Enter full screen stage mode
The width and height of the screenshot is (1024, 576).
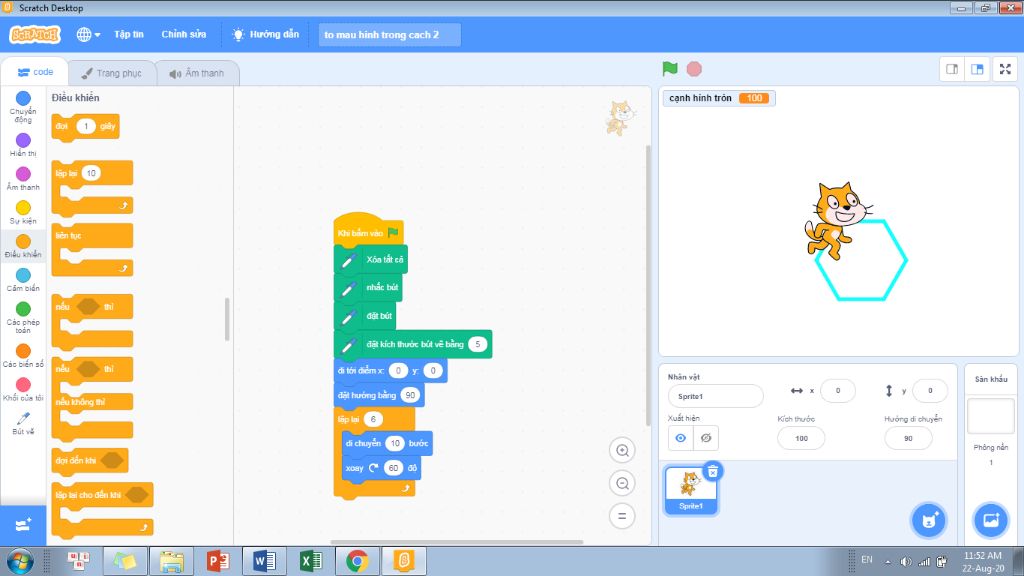click(x=1005, y=69)
